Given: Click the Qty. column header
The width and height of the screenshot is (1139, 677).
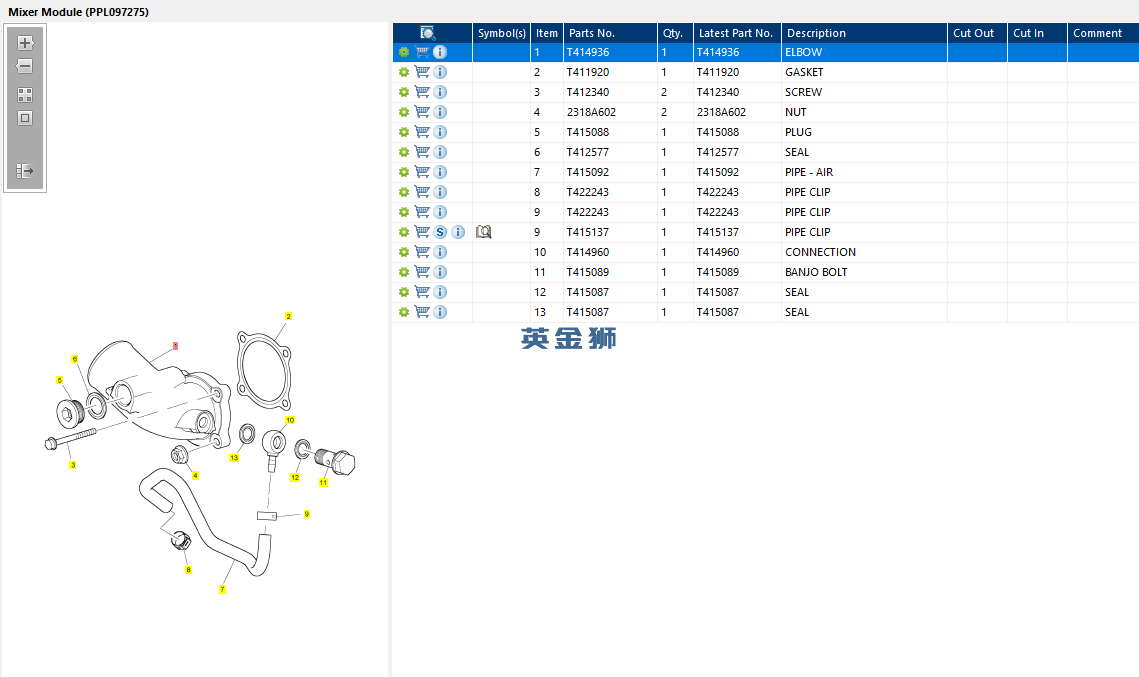Looking at the screenshot, I should click(675, 33).
